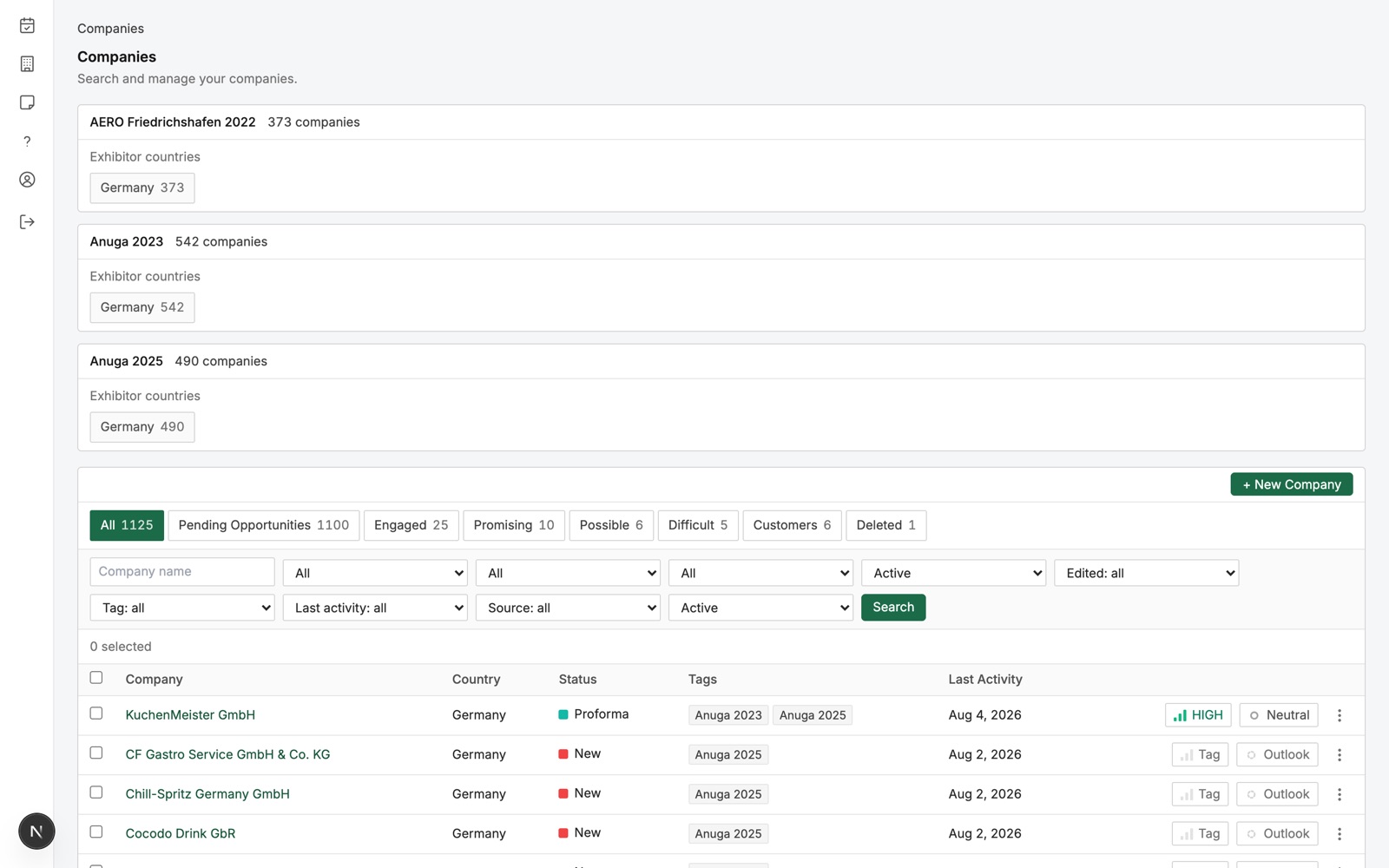The image size is (1389, 868).
Task: Open the third All filter dropdown
Action: (x=760, y=573)
